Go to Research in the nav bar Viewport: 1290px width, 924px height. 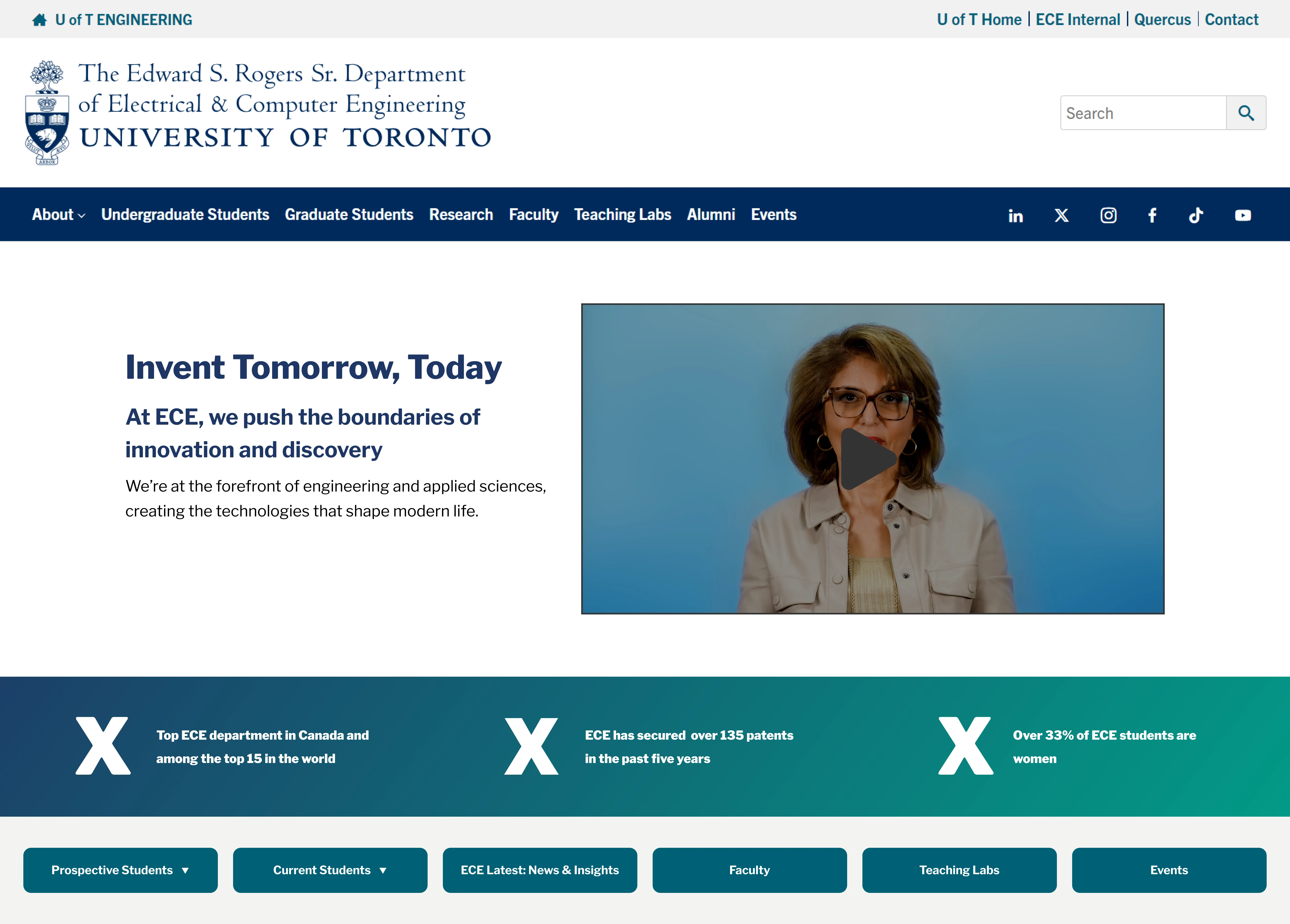click(461, 215)
